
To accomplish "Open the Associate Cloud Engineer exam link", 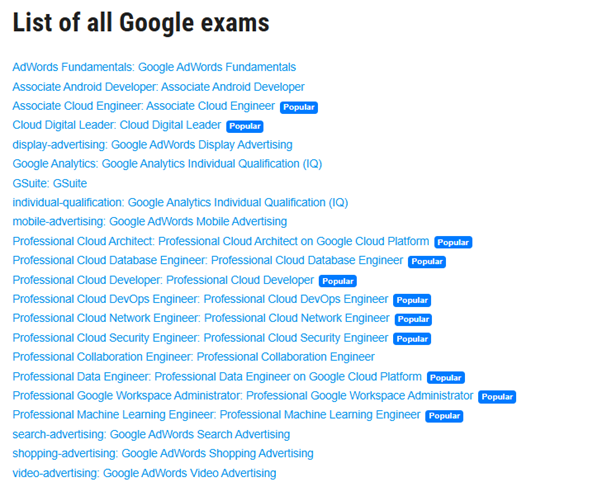I will [143, 106].
